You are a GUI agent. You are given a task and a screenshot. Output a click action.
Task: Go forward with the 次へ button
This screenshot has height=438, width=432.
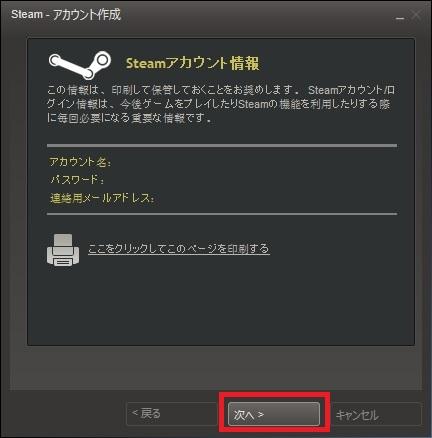tap(274, 414)
